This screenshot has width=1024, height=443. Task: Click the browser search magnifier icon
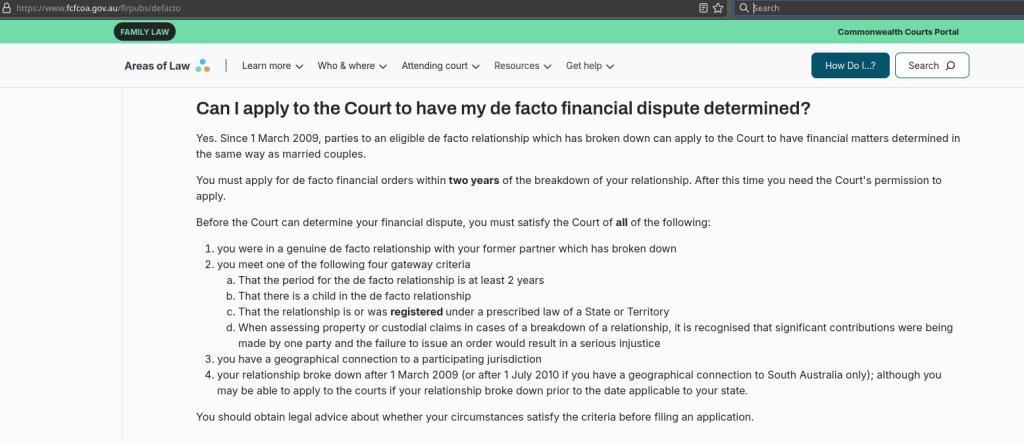pyautogui.click(x=743, y=8)
